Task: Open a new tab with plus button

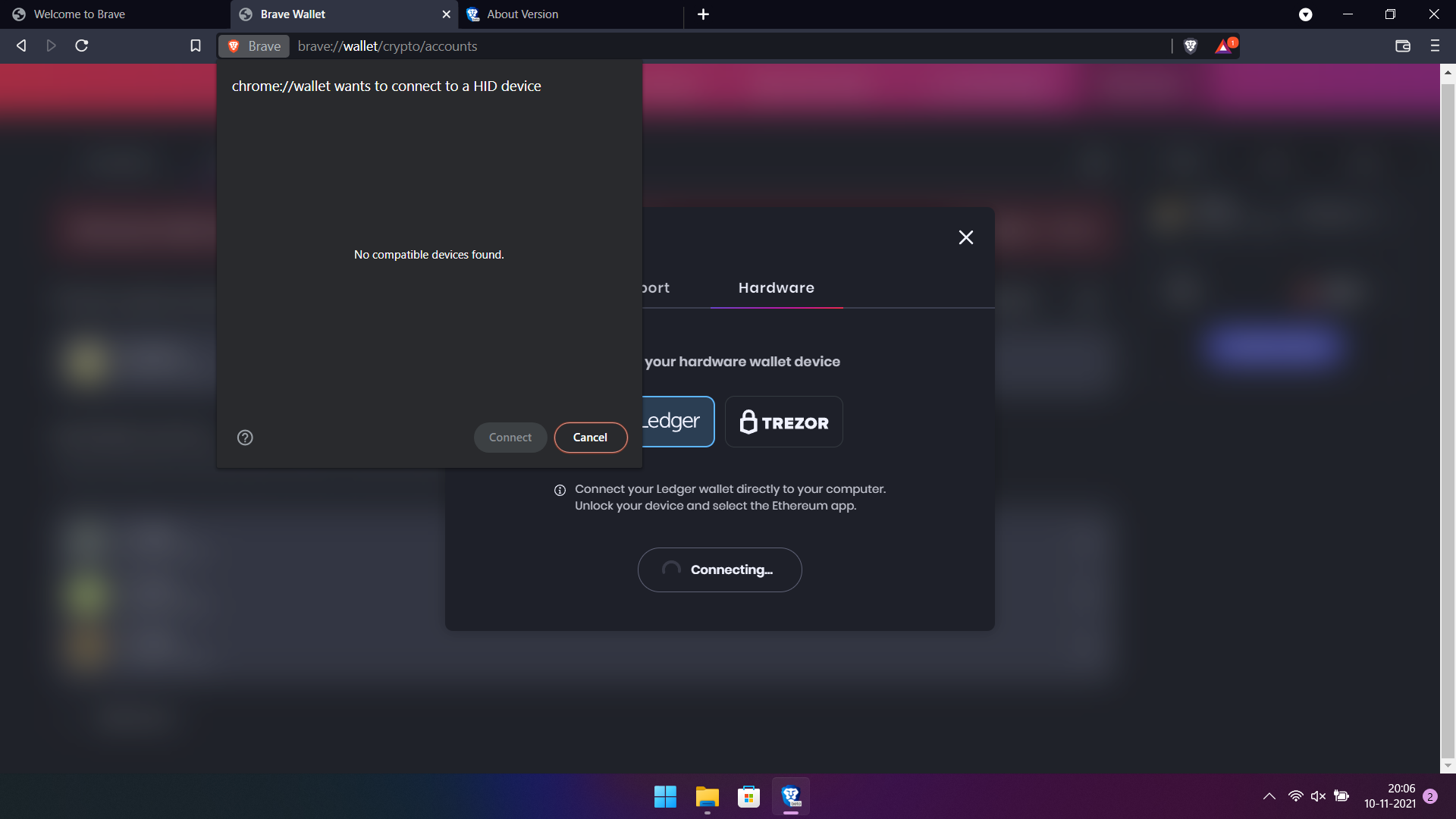Action: [x=703, y=14]
